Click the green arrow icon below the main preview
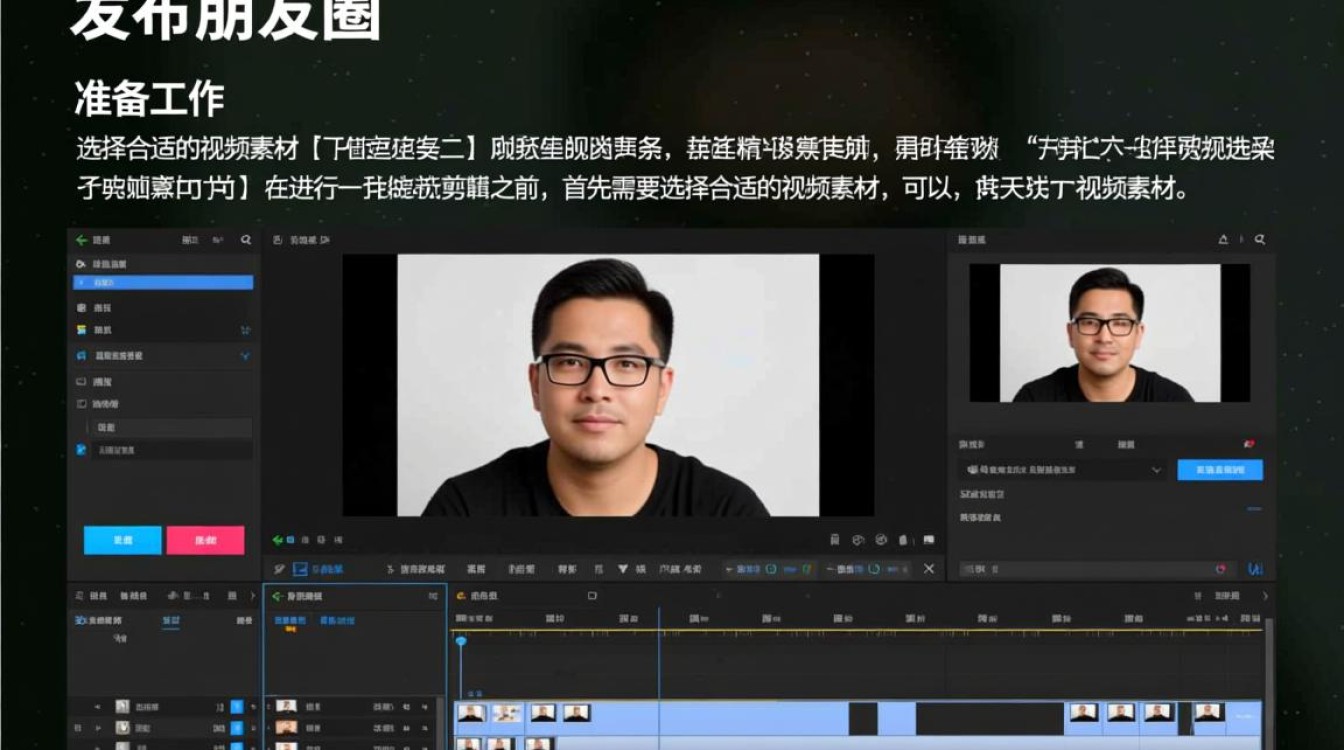 pos(277,540)
